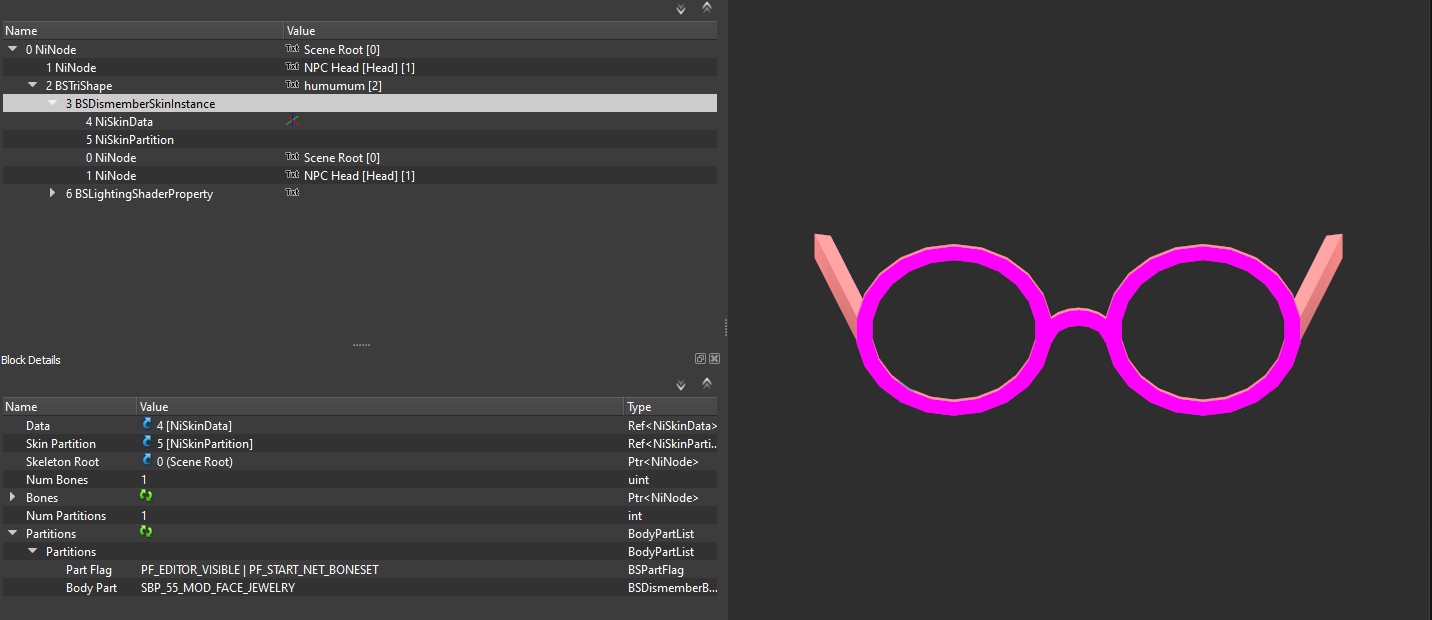Image resolution: width=1432 pixels, height=620 pixels.
Task: Select the Skeleton Root row
Action: pyautogui.click(x=360, y=461)
